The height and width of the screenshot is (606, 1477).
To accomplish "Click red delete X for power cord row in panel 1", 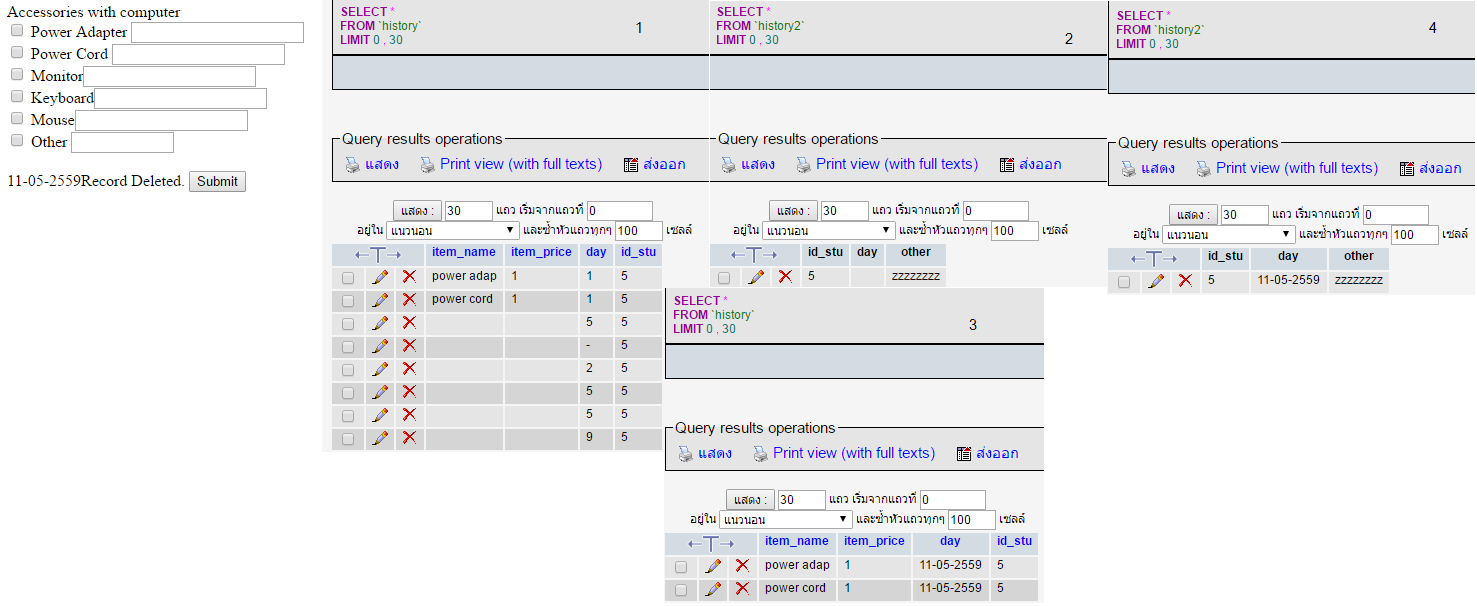I will (x=409, y=300).
